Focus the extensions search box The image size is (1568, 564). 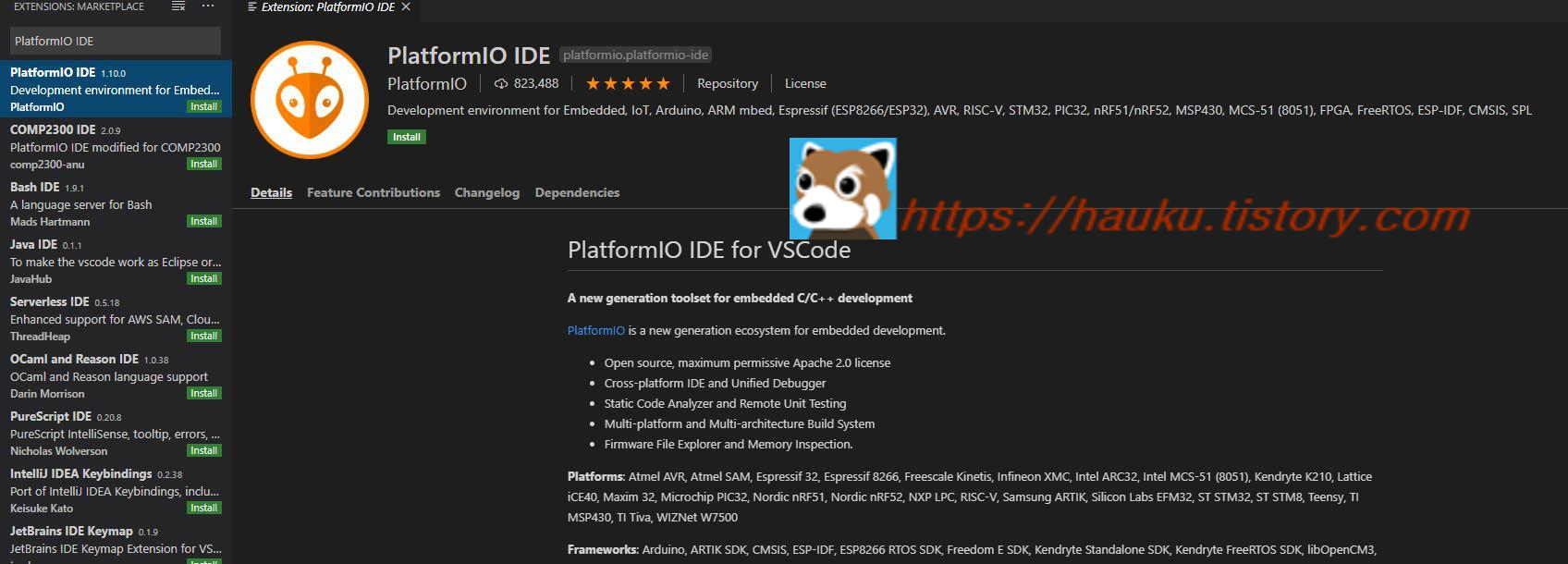coord(116,41)
